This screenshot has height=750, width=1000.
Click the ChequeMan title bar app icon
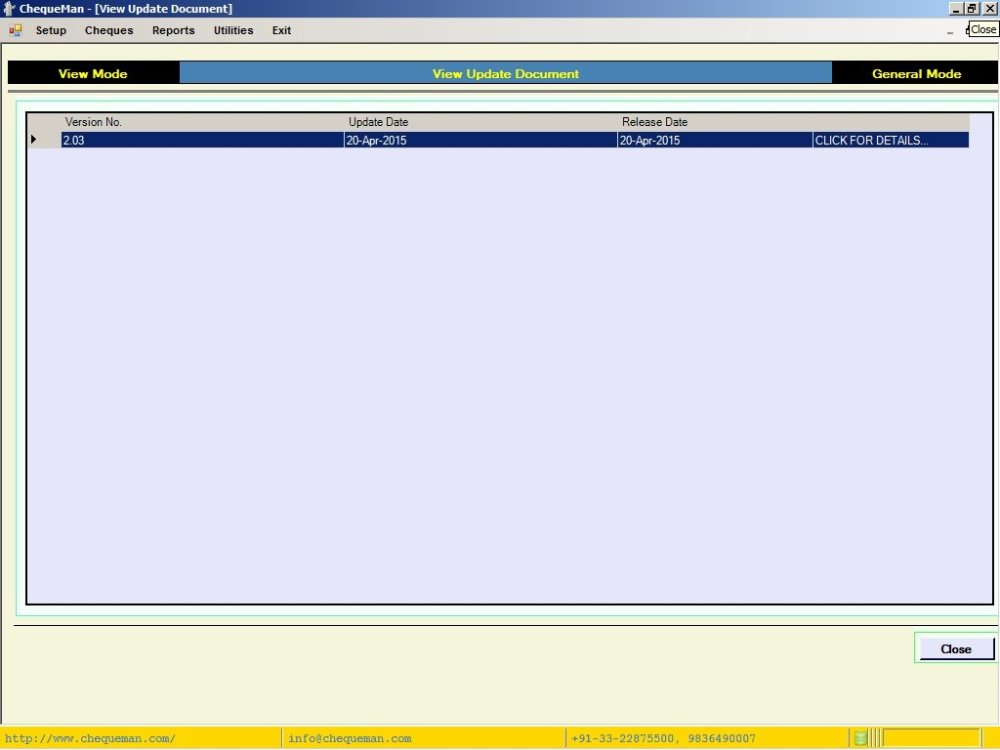8,8
